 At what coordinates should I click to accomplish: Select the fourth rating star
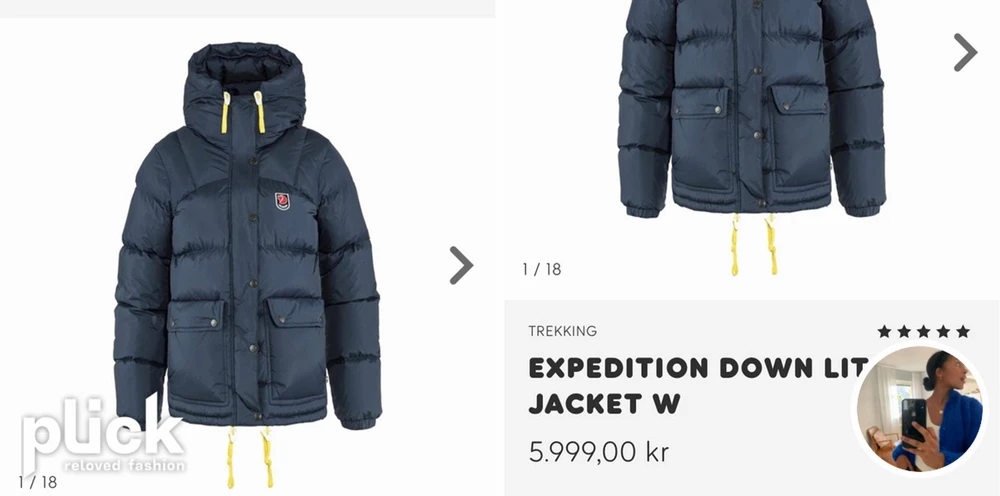[943, 331]
